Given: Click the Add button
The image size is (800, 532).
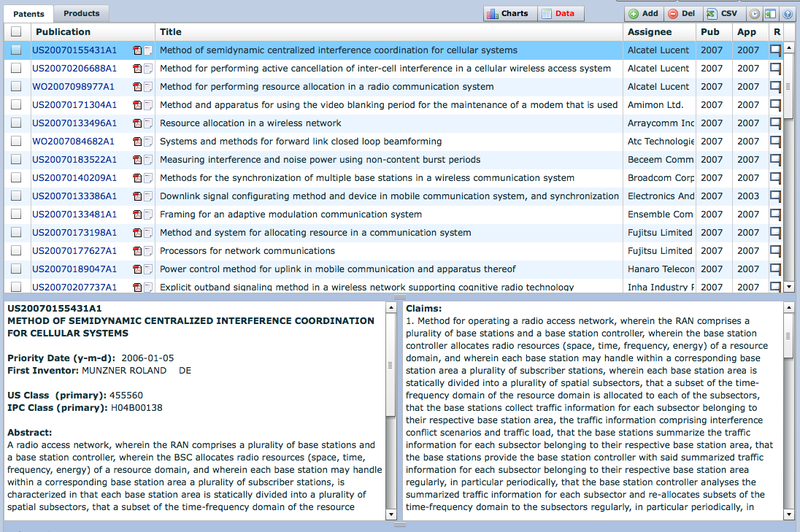Looking at the screenshot, I should click(x=643, y=14).
